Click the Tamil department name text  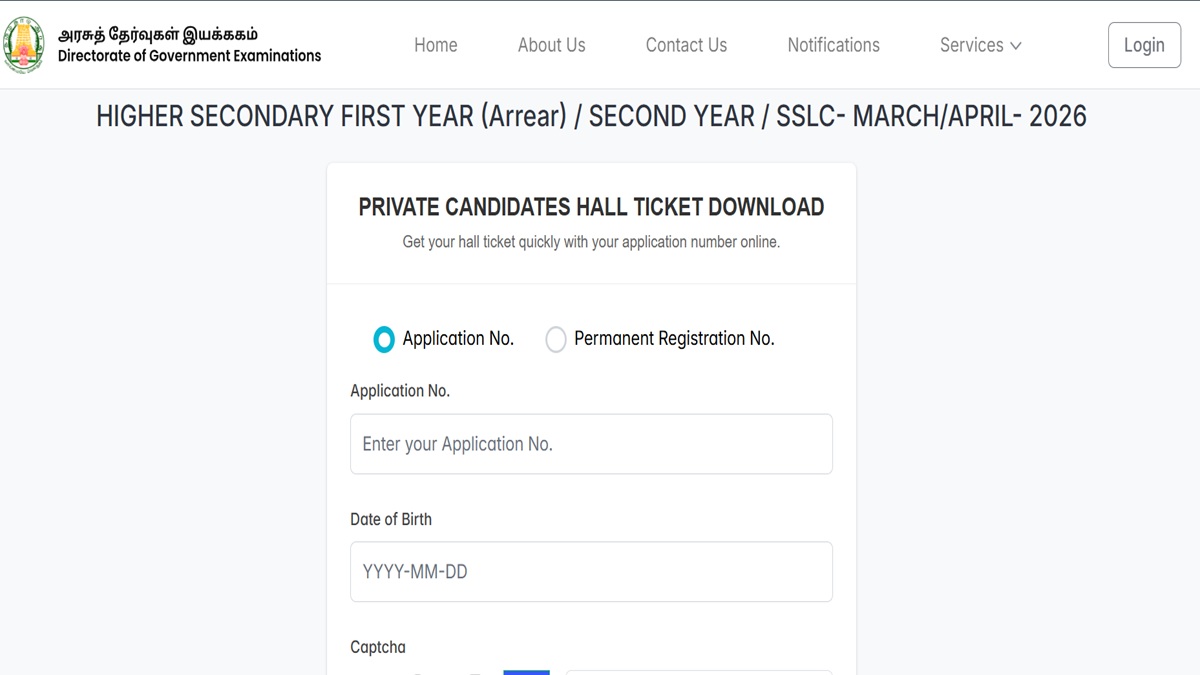point(158,35)
